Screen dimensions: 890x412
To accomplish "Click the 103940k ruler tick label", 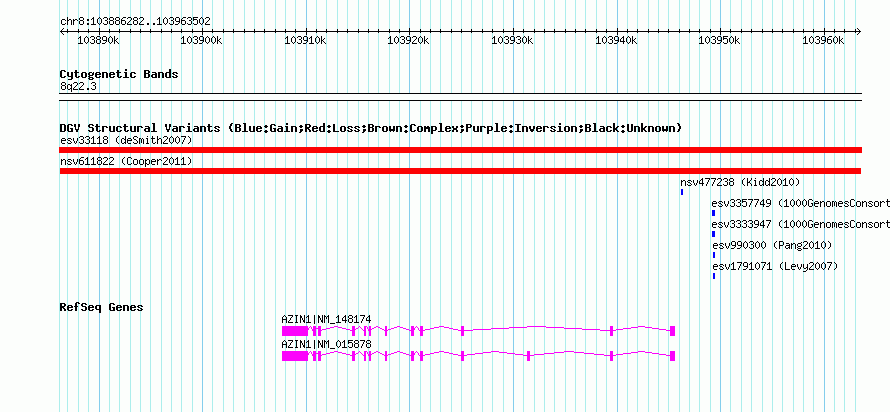I will click(x=616, y=41).
